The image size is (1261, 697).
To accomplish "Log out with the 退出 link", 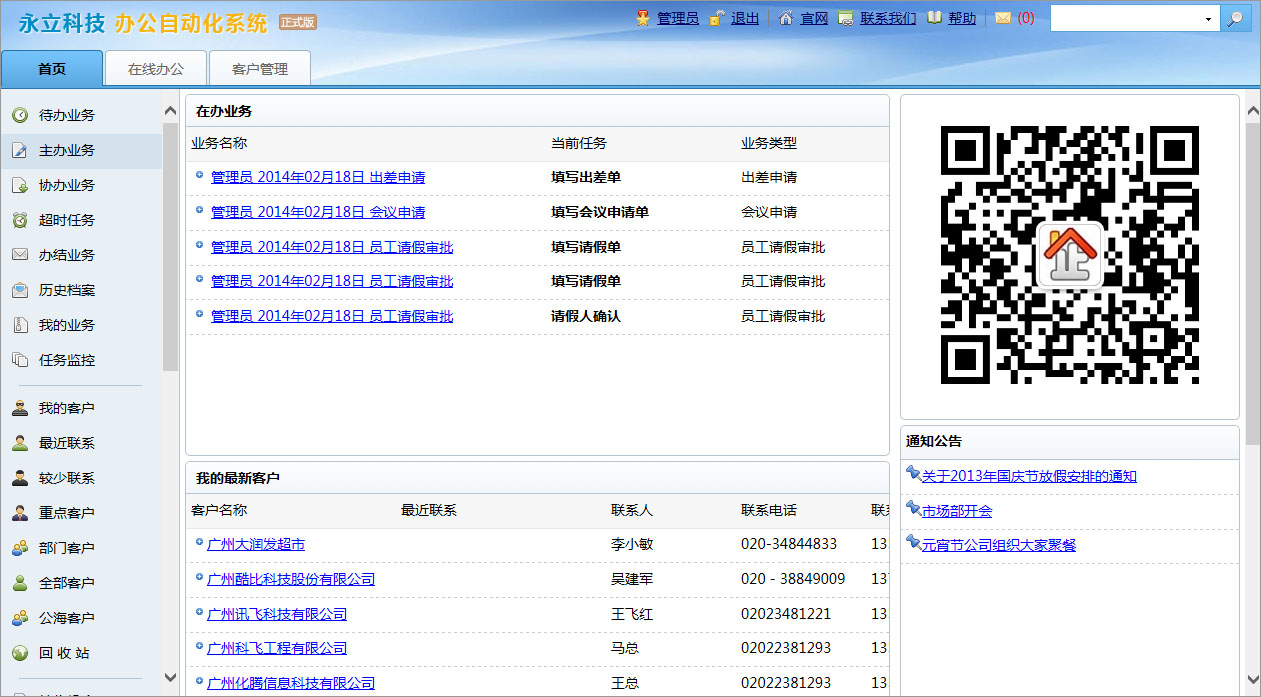I will (745, 18).
